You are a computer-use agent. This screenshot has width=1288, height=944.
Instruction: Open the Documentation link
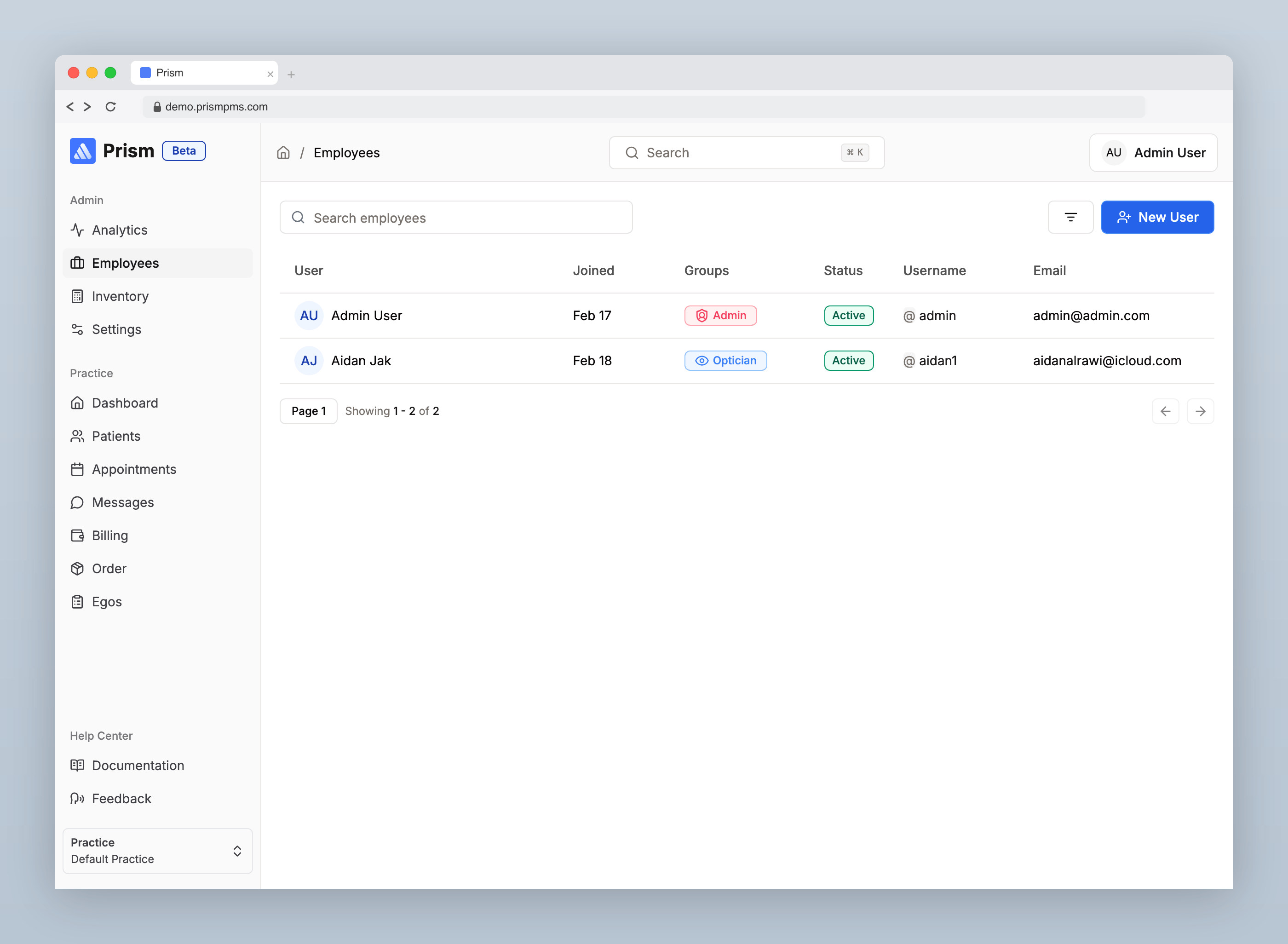point(138,765)
